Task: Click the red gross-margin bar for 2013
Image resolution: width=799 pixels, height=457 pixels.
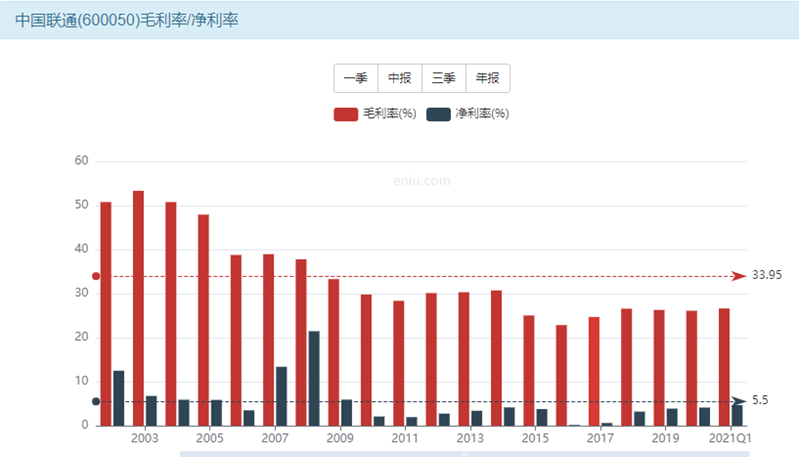Action: [x=464, y=359]
